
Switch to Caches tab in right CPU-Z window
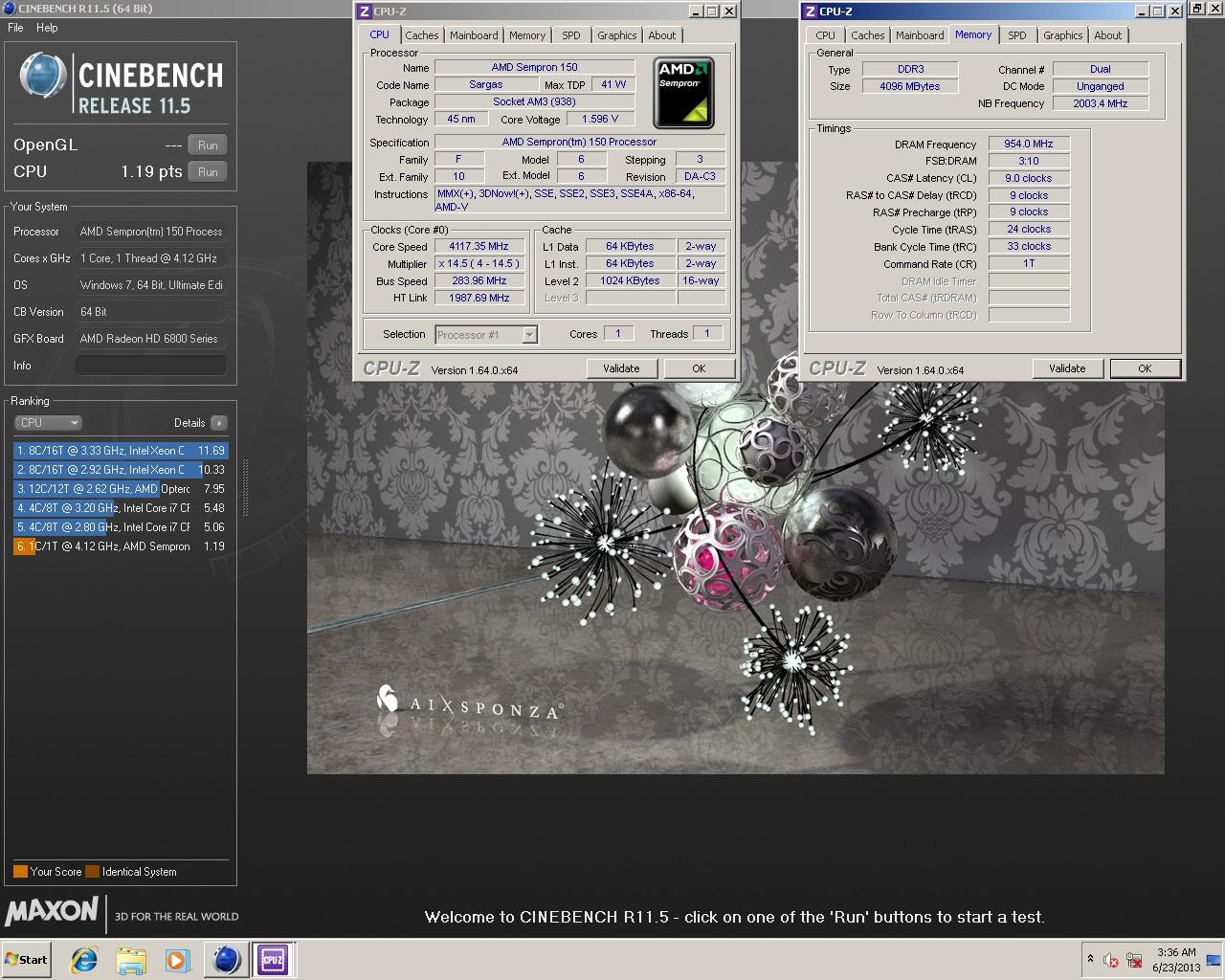pyautogui.click(x=868, y=35)
